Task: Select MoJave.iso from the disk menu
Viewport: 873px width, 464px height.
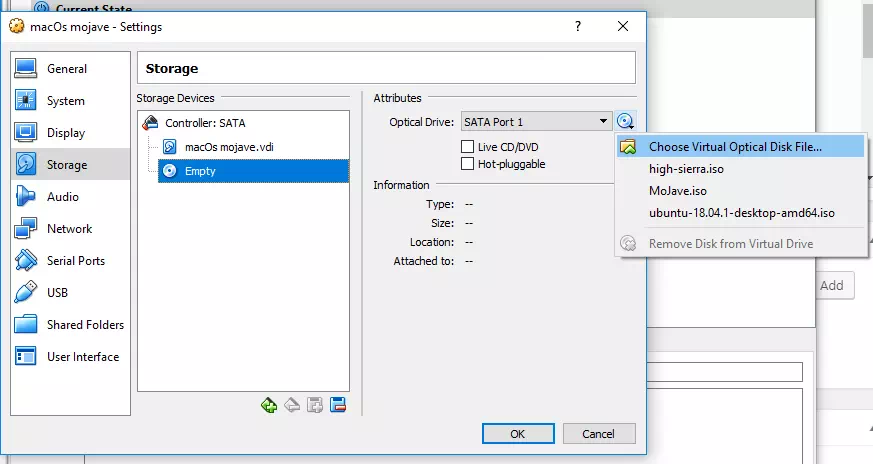Action: coord(740,191)
